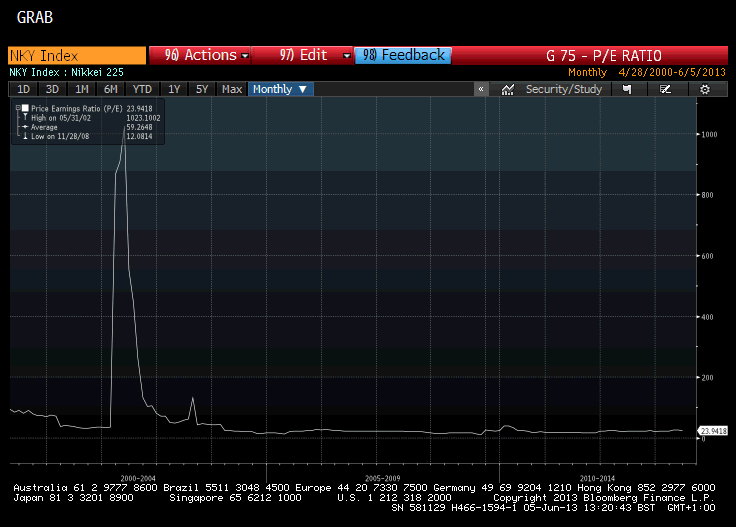
Task: Open chart settings gear icon
Action: click(x=705, y=89)
